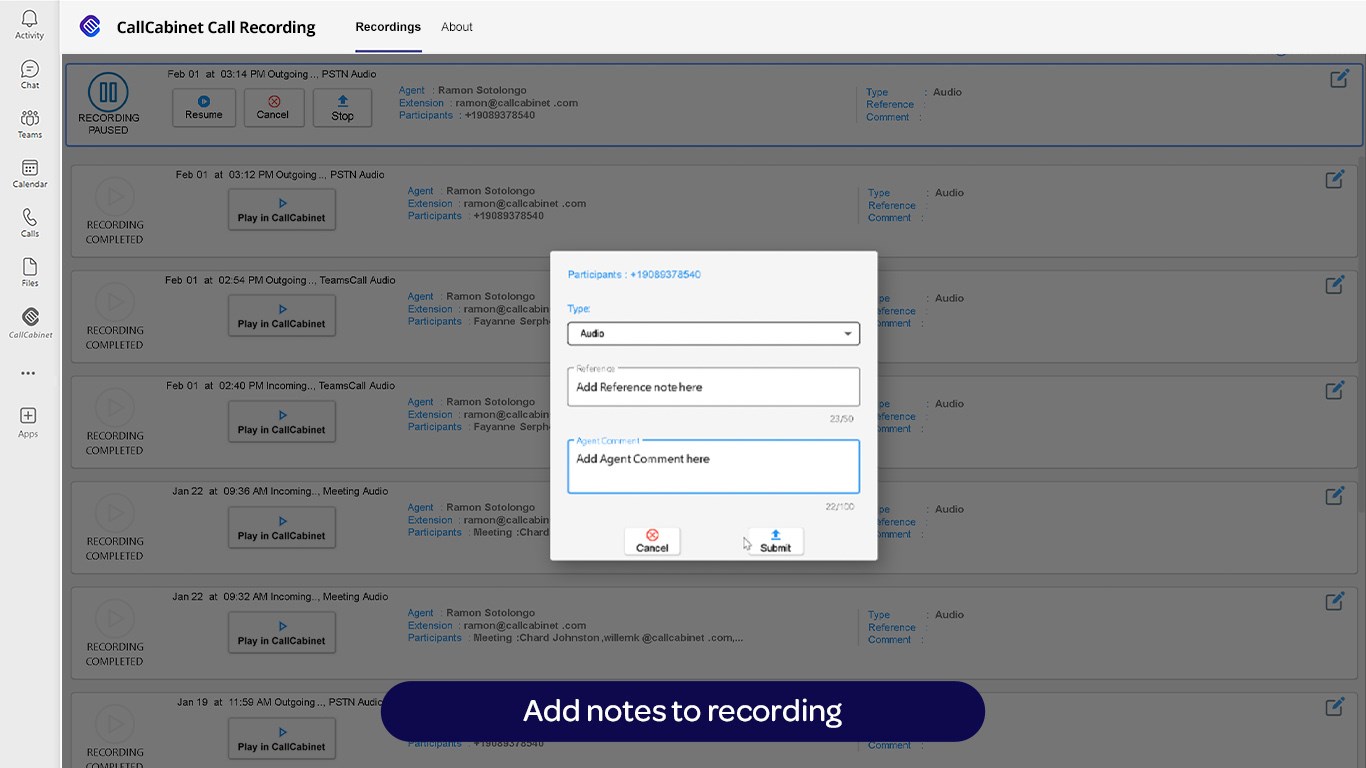The height and width of the screenshot is (768, 1366).
Task: Click Agent Ramon Sotolongo in the paused recording row
Action: (x=482, y=91)
